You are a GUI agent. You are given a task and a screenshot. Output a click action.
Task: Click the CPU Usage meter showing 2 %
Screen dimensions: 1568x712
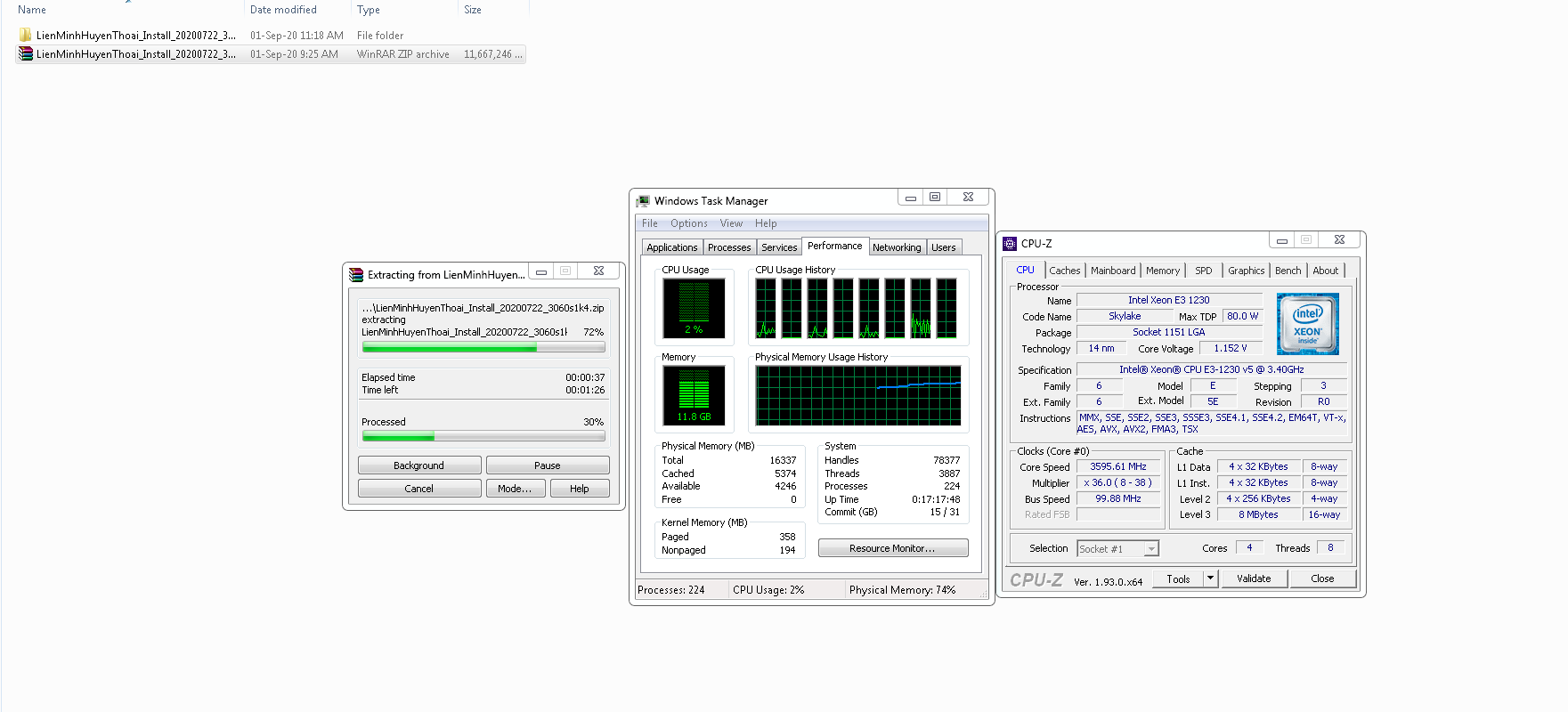pyautogui.click(x=694, y=308)
